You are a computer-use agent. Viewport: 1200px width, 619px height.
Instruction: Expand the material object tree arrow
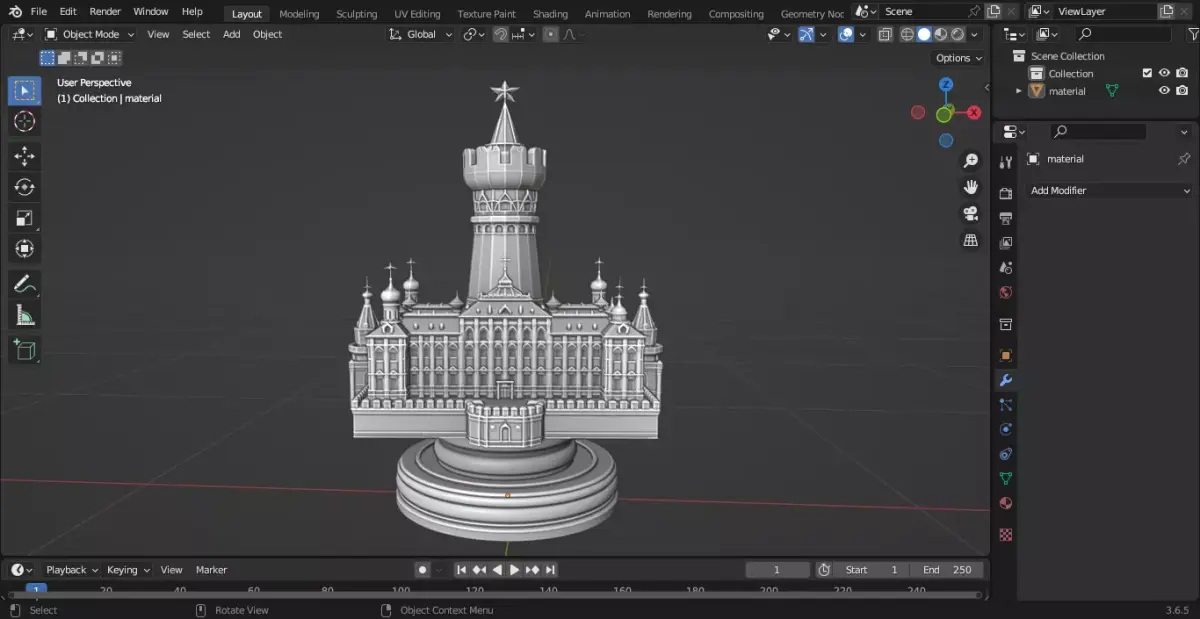1019,91
